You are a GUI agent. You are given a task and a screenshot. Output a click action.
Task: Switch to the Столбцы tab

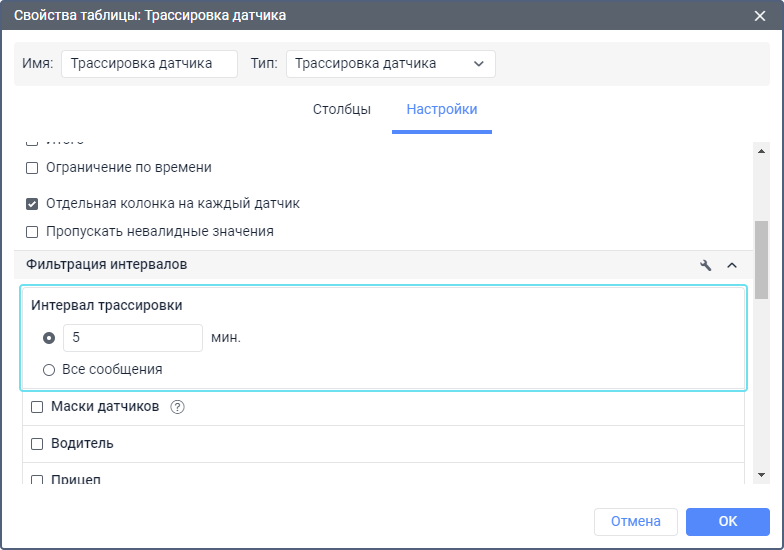click(341, 110)
